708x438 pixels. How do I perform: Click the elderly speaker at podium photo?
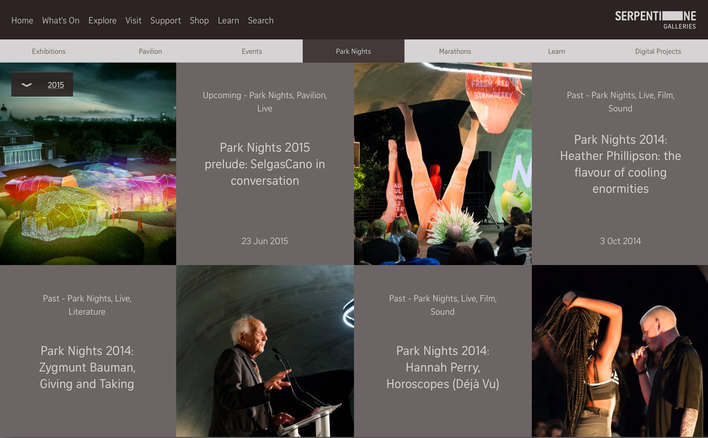[265, 360]
